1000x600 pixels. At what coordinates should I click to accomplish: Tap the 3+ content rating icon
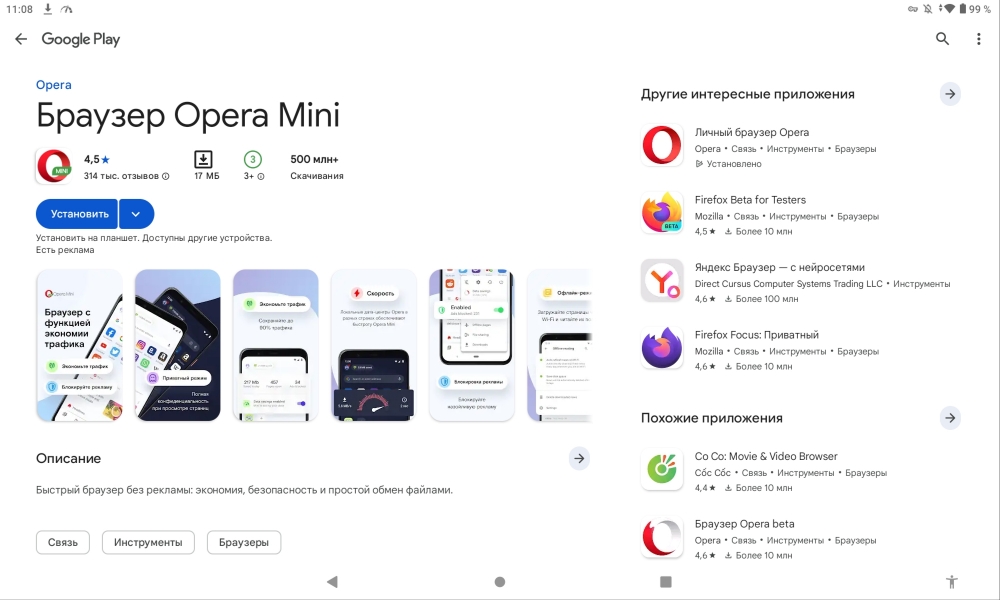click(x=253, y=159)
